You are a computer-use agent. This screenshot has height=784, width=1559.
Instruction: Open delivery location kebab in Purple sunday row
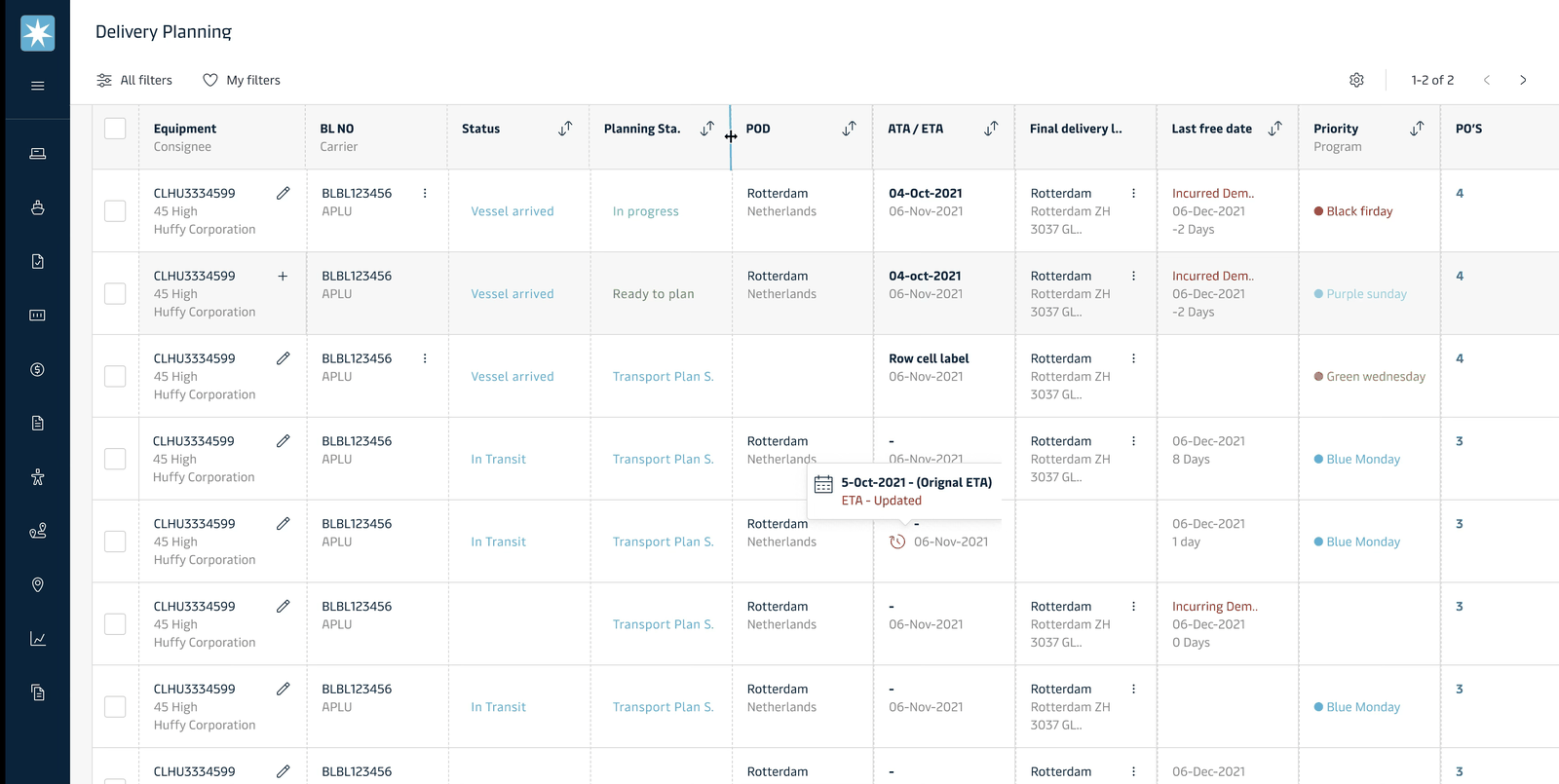1133,276
